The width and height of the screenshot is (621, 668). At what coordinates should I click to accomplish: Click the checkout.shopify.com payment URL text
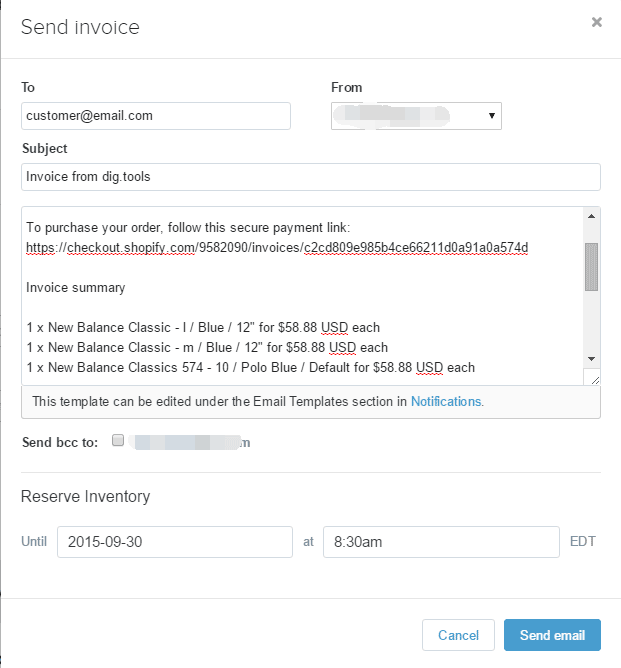(277, 247)
